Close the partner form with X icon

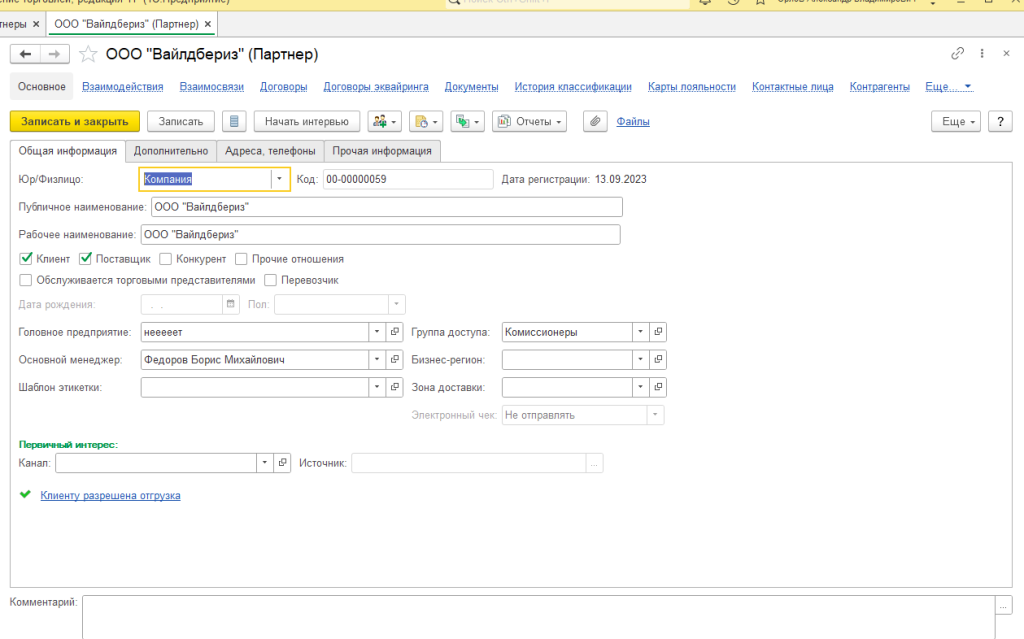(x=1006, y=54)
